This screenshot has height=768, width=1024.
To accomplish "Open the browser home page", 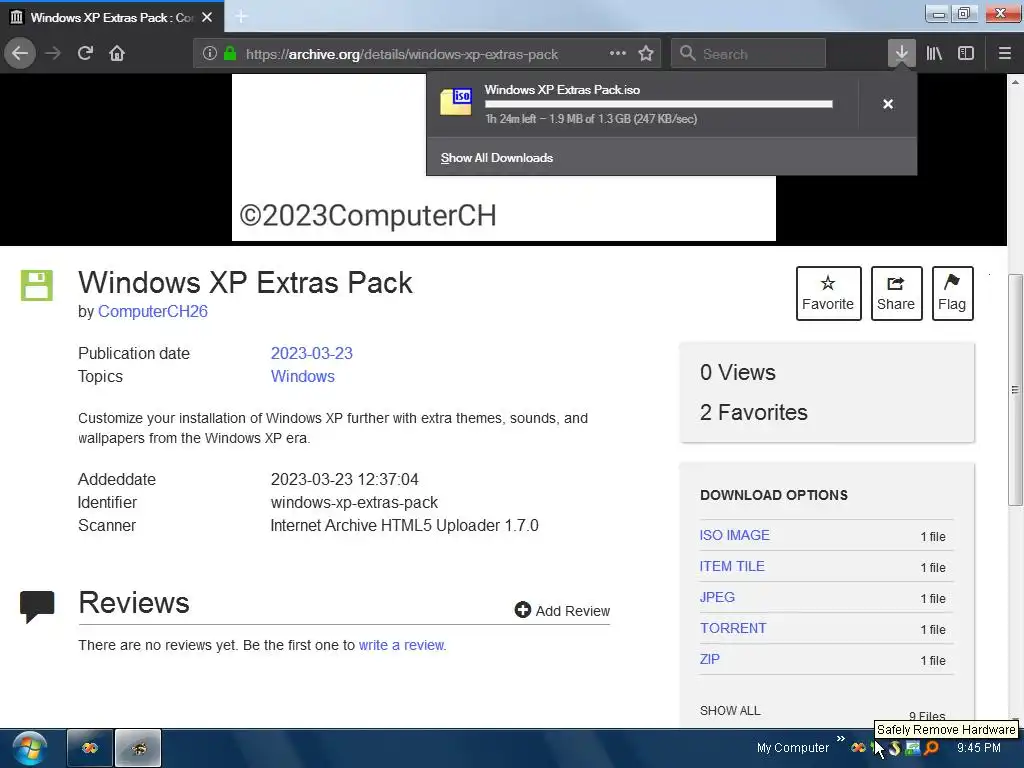I will (117, 53).
